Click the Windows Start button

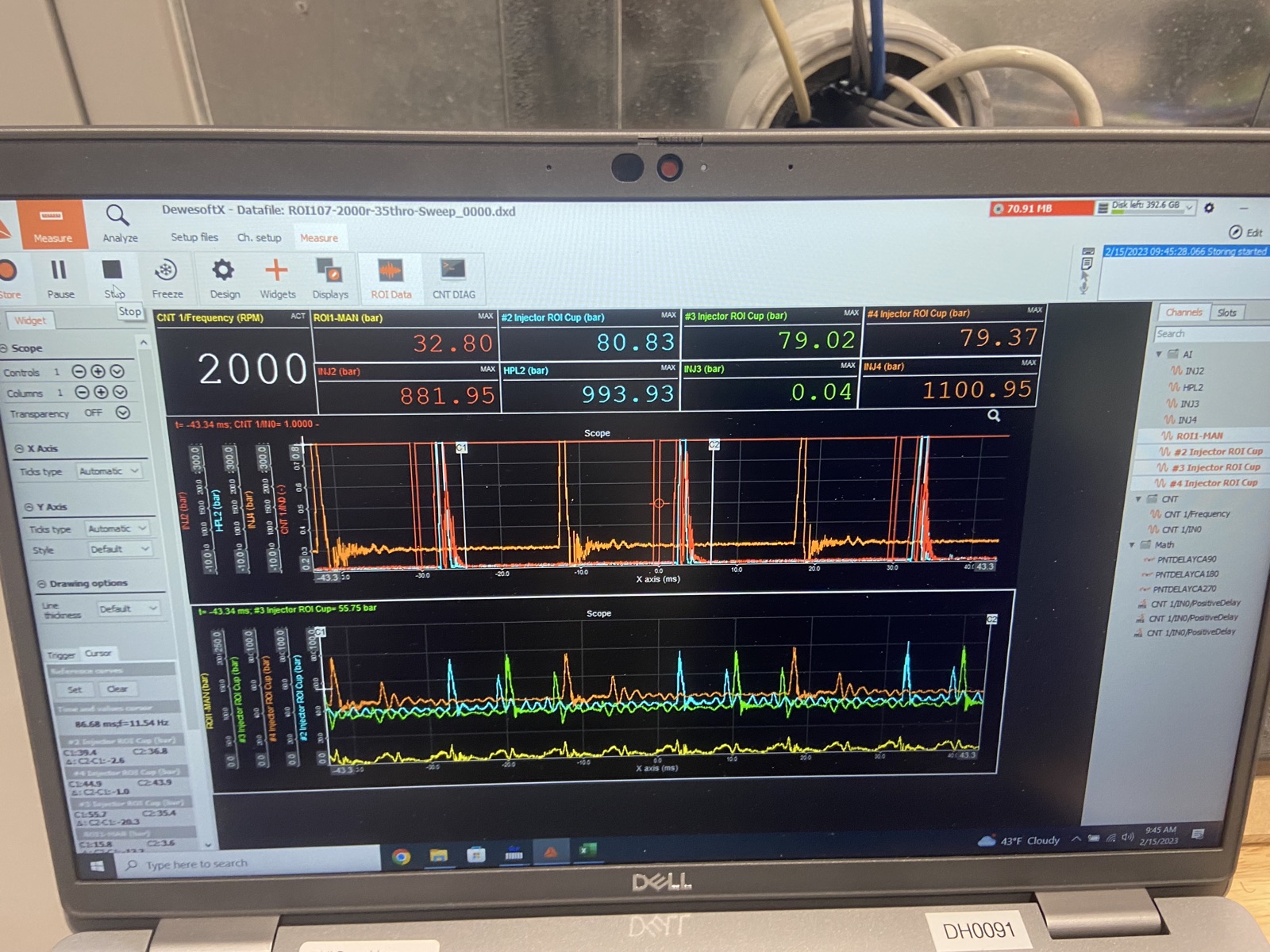tap(98, 866)
